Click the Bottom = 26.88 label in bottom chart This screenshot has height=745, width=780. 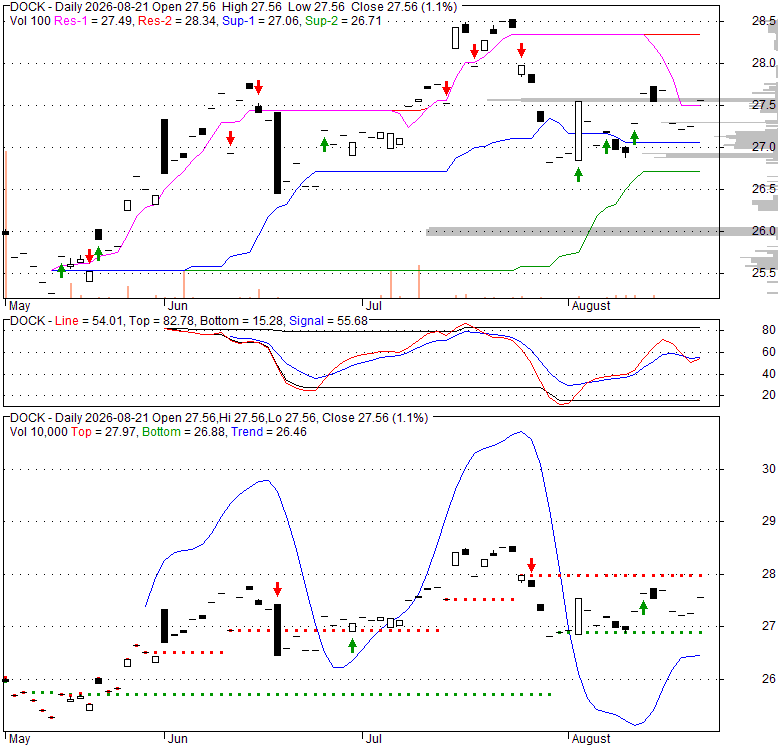(183, 432)
